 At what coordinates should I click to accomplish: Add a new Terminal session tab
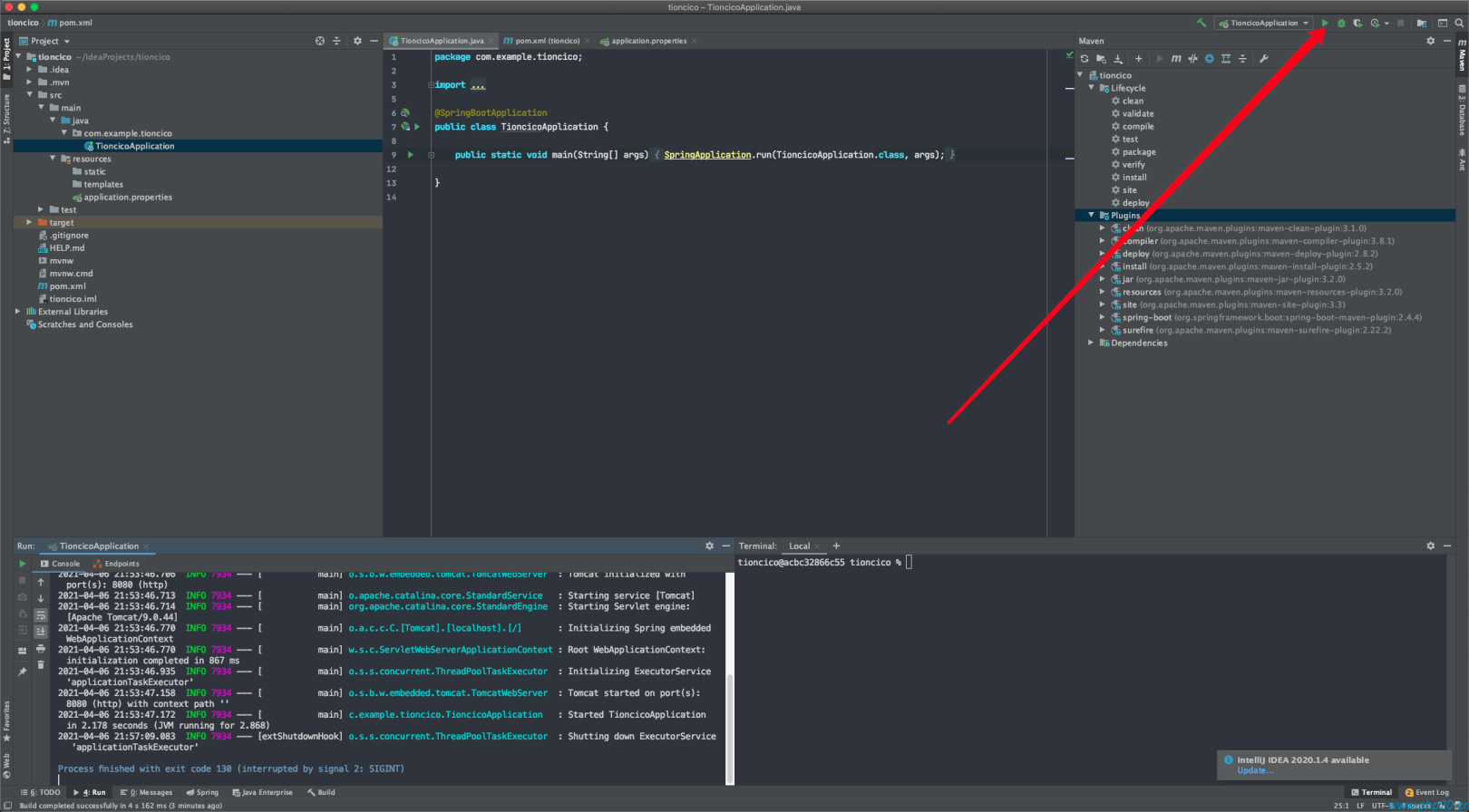click(836, 546)
